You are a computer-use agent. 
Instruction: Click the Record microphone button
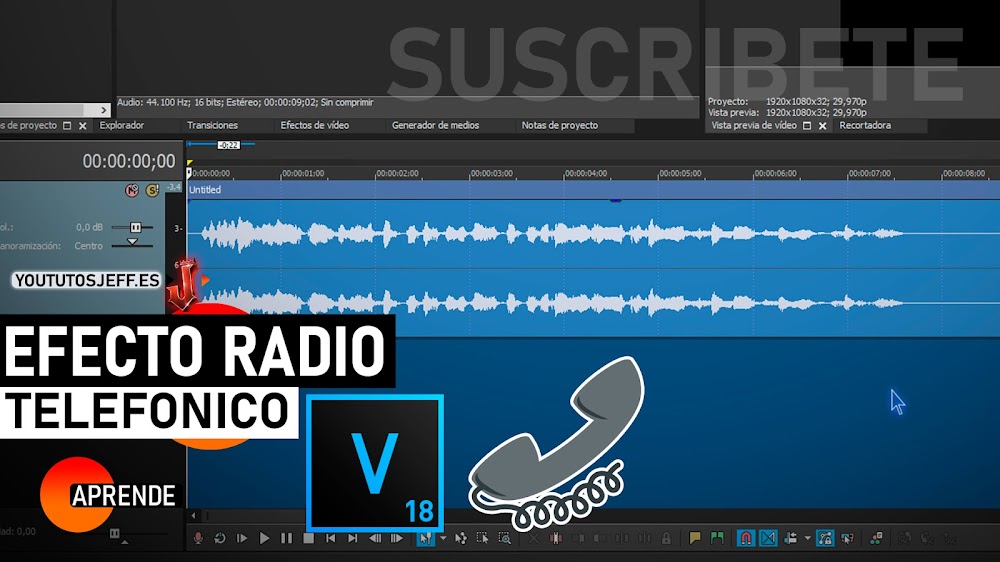tap(198, 538)
